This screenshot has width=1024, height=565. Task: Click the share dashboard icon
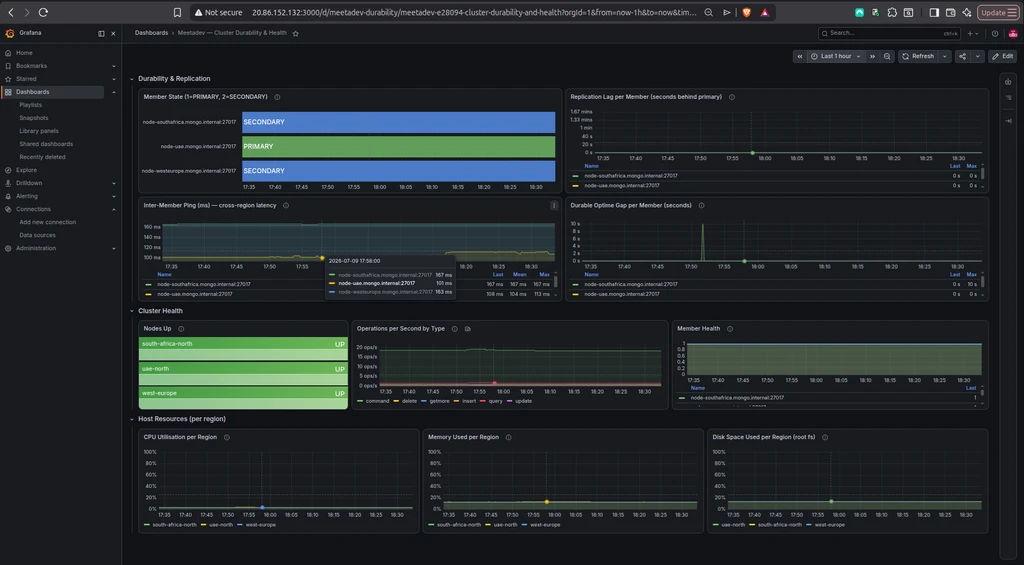click(963, 56)
